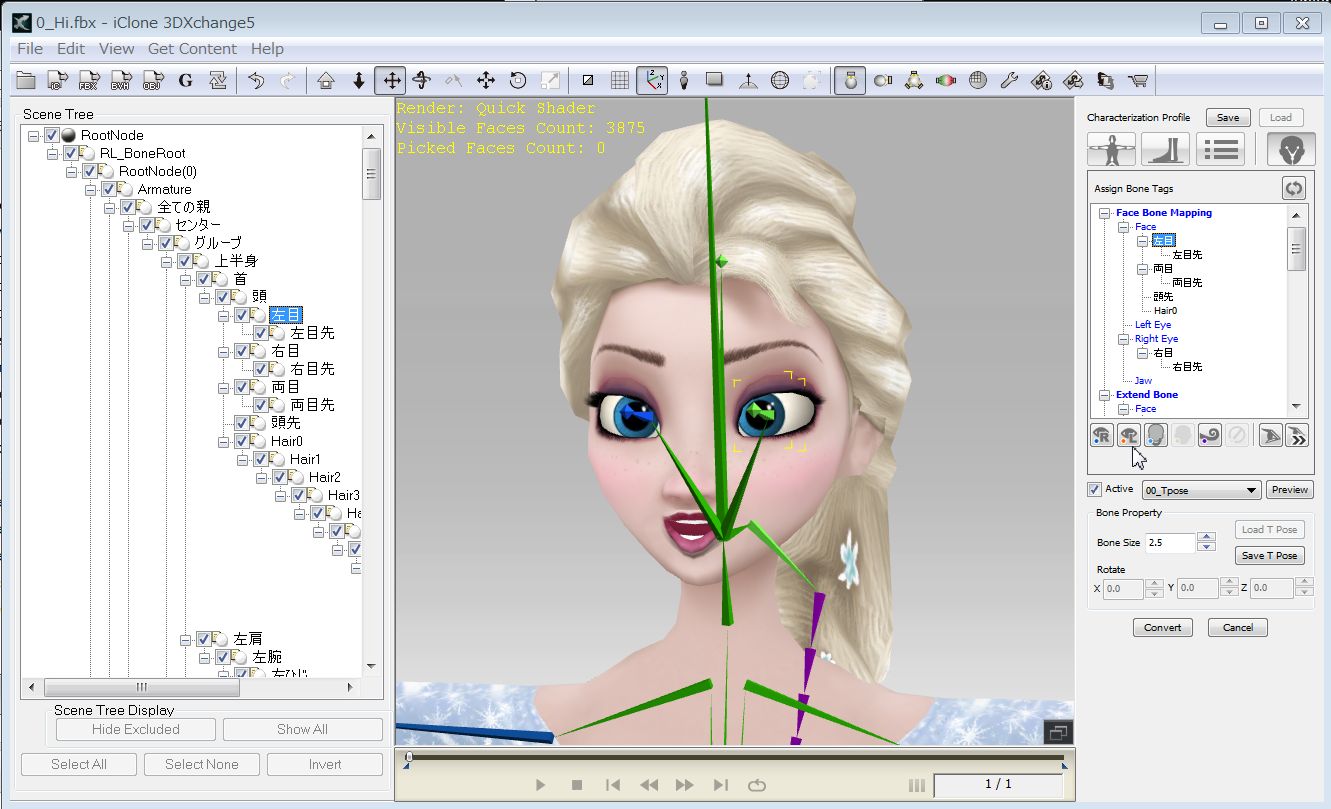Toggle the Hair0 bone checkbox
Image resolution: width=1331 pixels, height=809 pixels.
(x=241, y=441)
